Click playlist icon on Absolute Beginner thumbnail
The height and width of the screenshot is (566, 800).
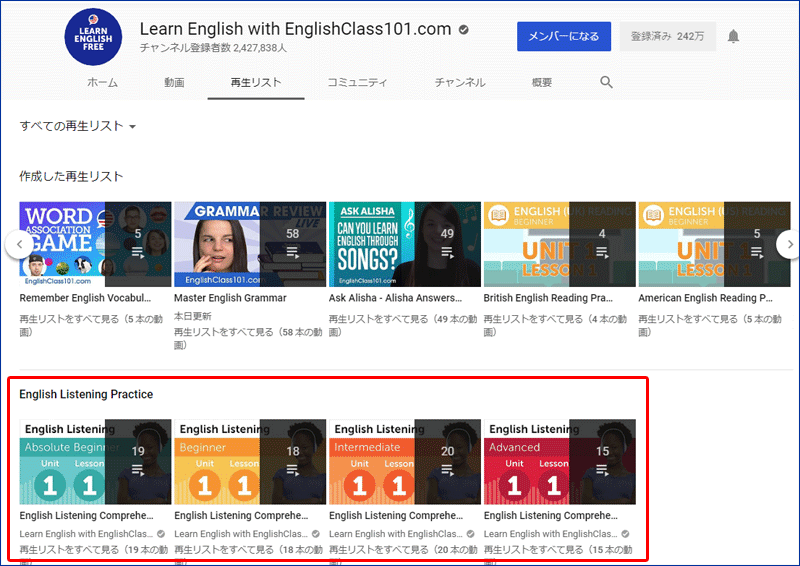[x=138, y=471]
